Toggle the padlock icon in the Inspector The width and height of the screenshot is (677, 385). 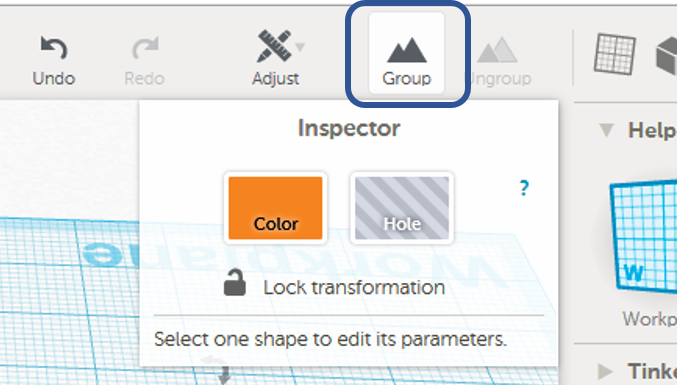(x=235, y=283)
